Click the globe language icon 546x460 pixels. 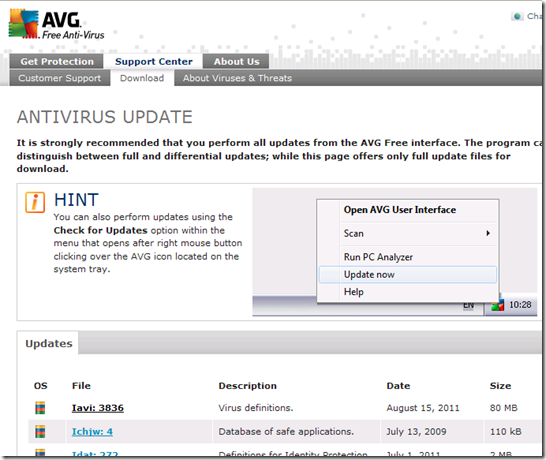pos(517,16)
